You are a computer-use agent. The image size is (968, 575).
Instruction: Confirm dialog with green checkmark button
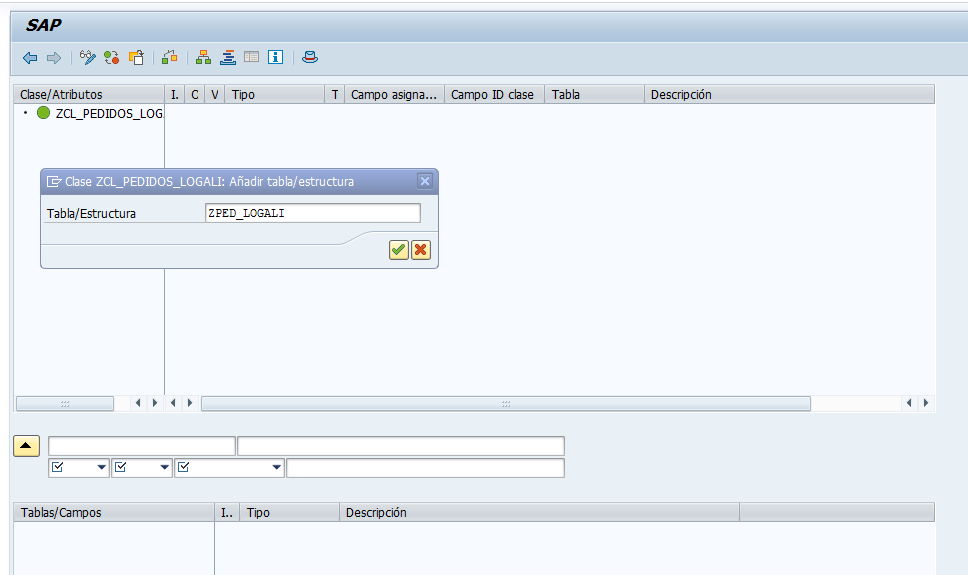[399, 250]
